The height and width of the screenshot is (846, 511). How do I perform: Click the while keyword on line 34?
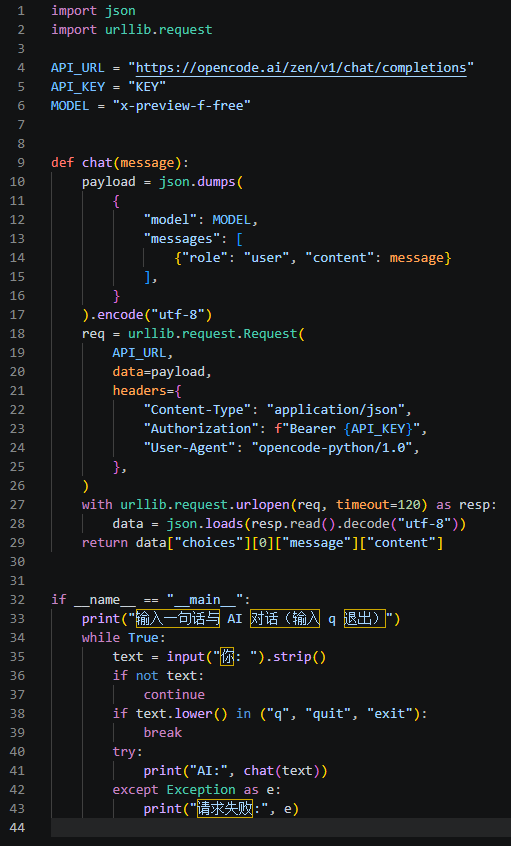(101, 637)
